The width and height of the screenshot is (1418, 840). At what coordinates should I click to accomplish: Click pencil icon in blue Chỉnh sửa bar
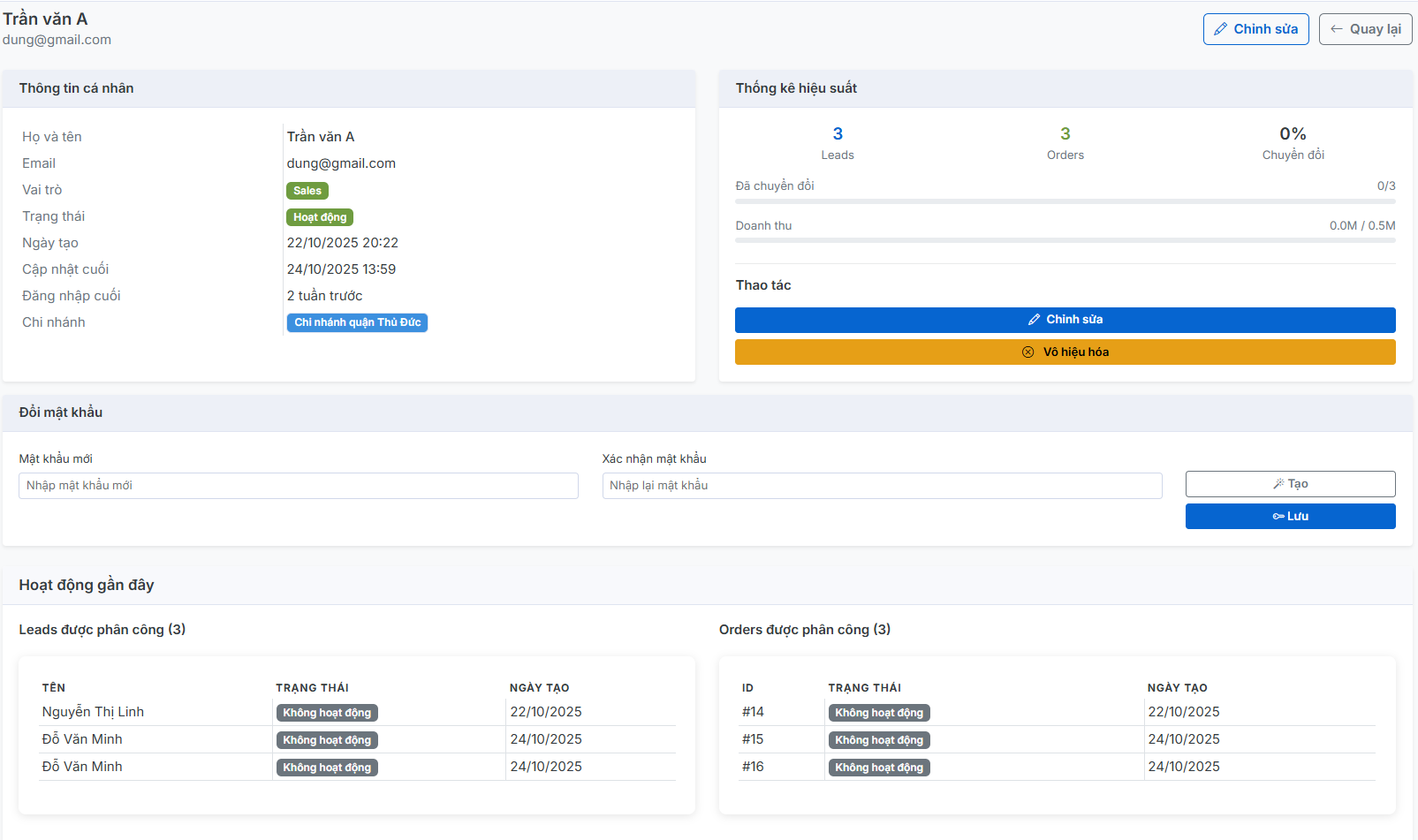(1034, 320)
